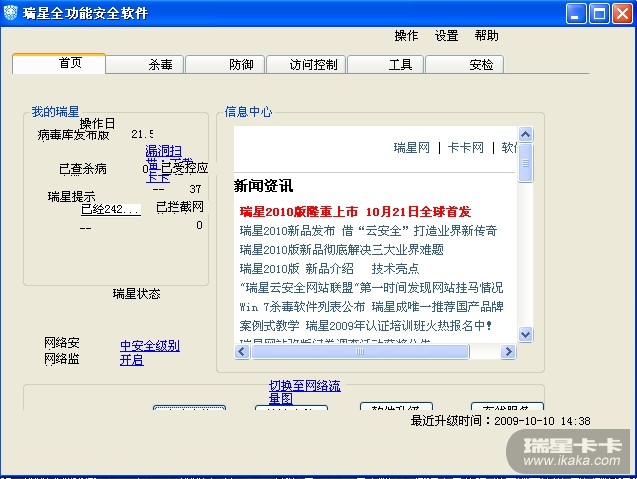This screenshot has width=637, height=479.
Task: Click 切换至网络流量图 link
Action: (305, 392)
